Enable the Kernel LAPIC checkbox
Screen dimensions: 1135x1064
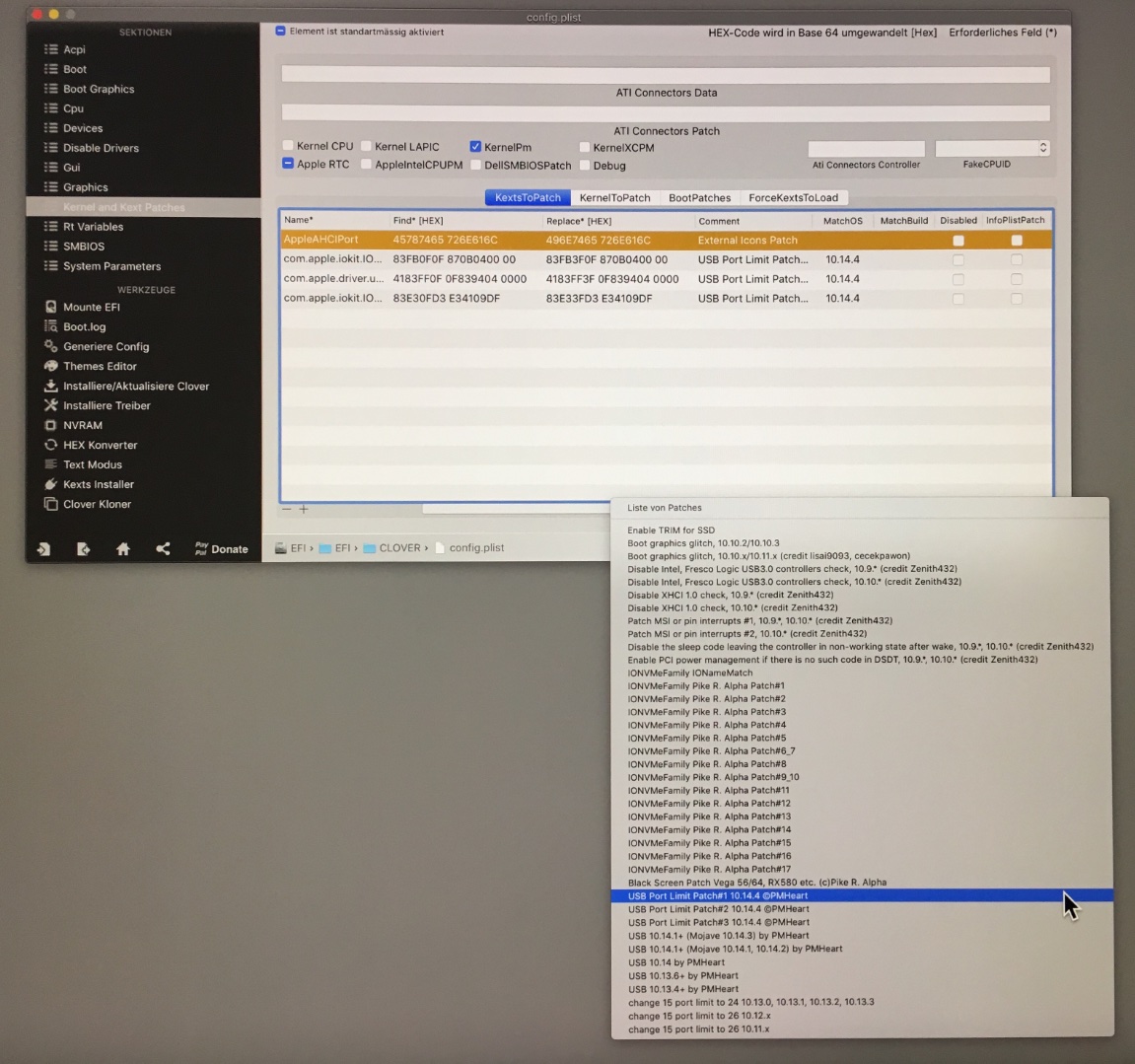click(x=366, y=146)
